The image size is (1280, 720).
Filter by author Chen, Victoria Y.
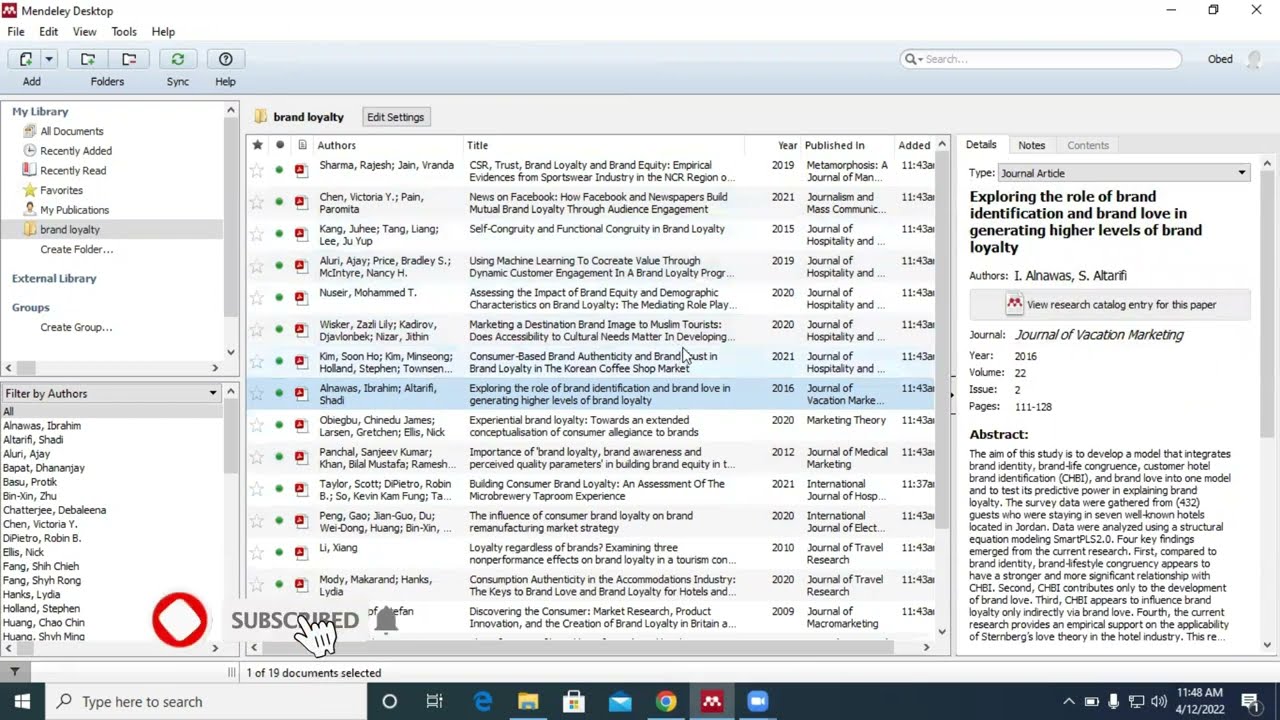click(x=40, y=524)
